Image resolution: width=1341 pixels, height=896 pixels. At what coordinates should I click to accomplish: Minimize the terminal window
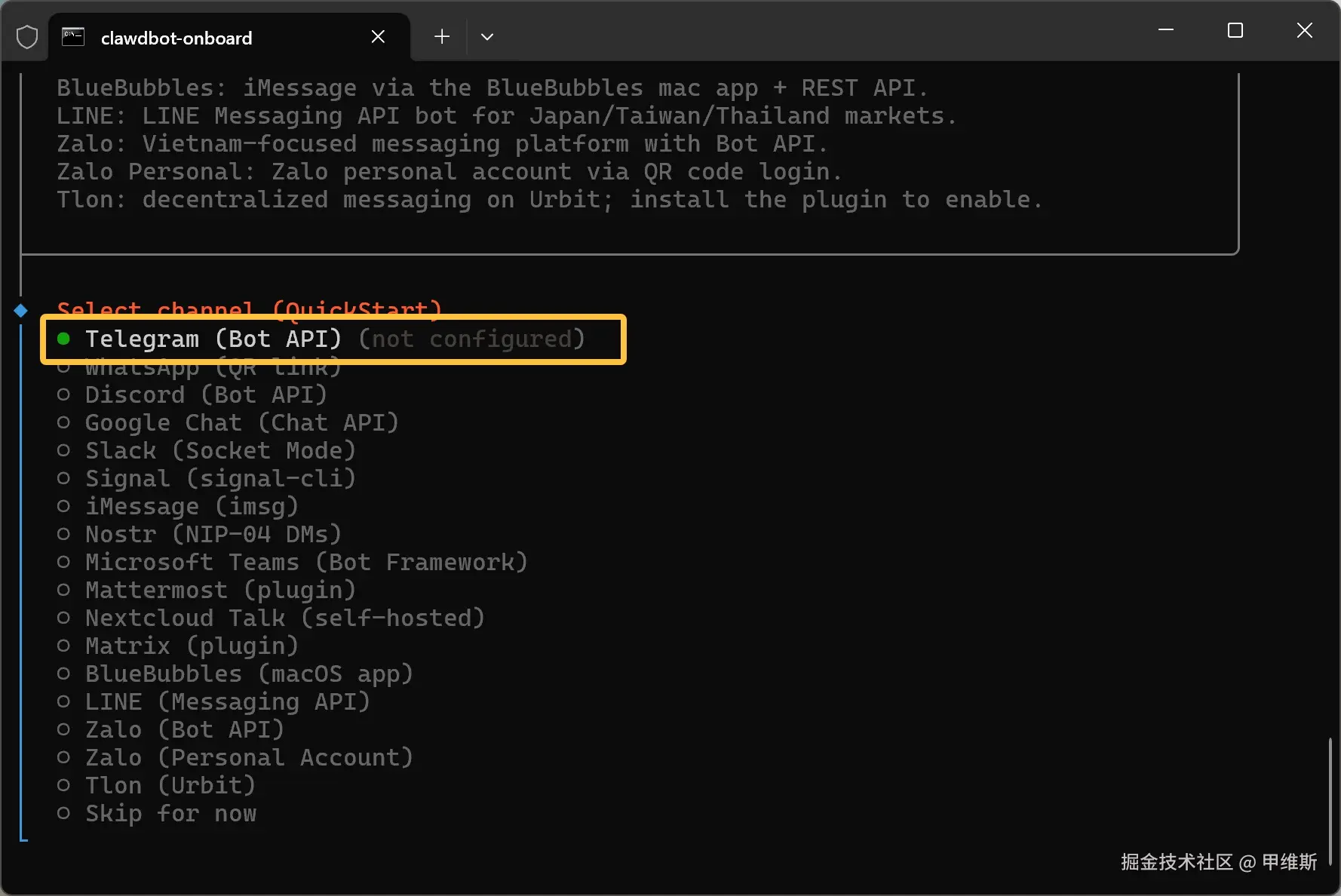(x=1166, y=30)
